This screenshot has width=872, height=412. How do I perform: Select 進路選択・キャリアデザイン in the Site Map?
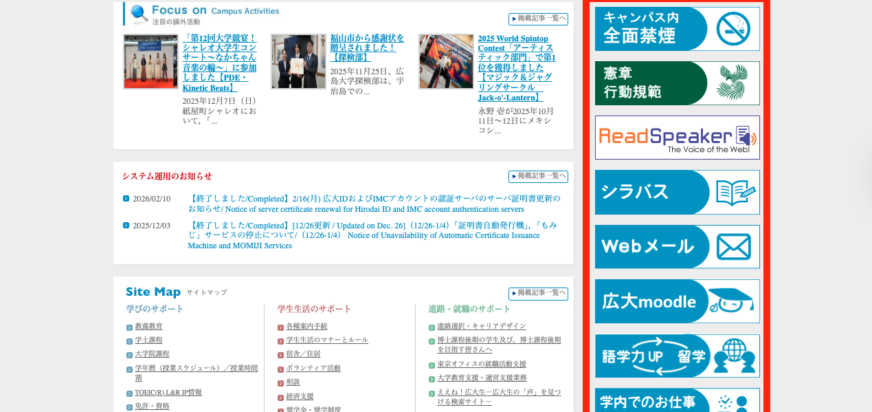(481, 327)
